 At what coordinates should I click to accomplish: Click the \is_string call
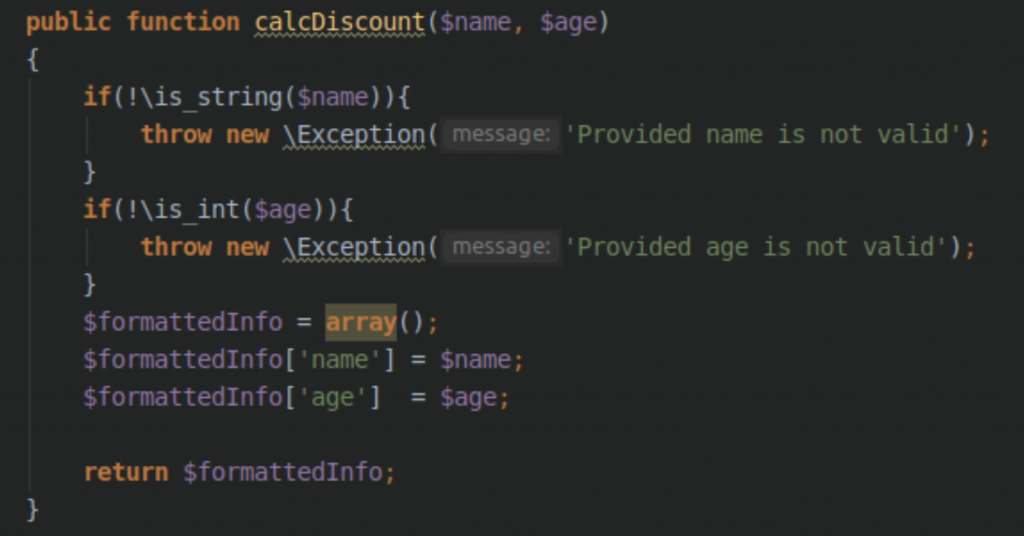pos(211,97)
